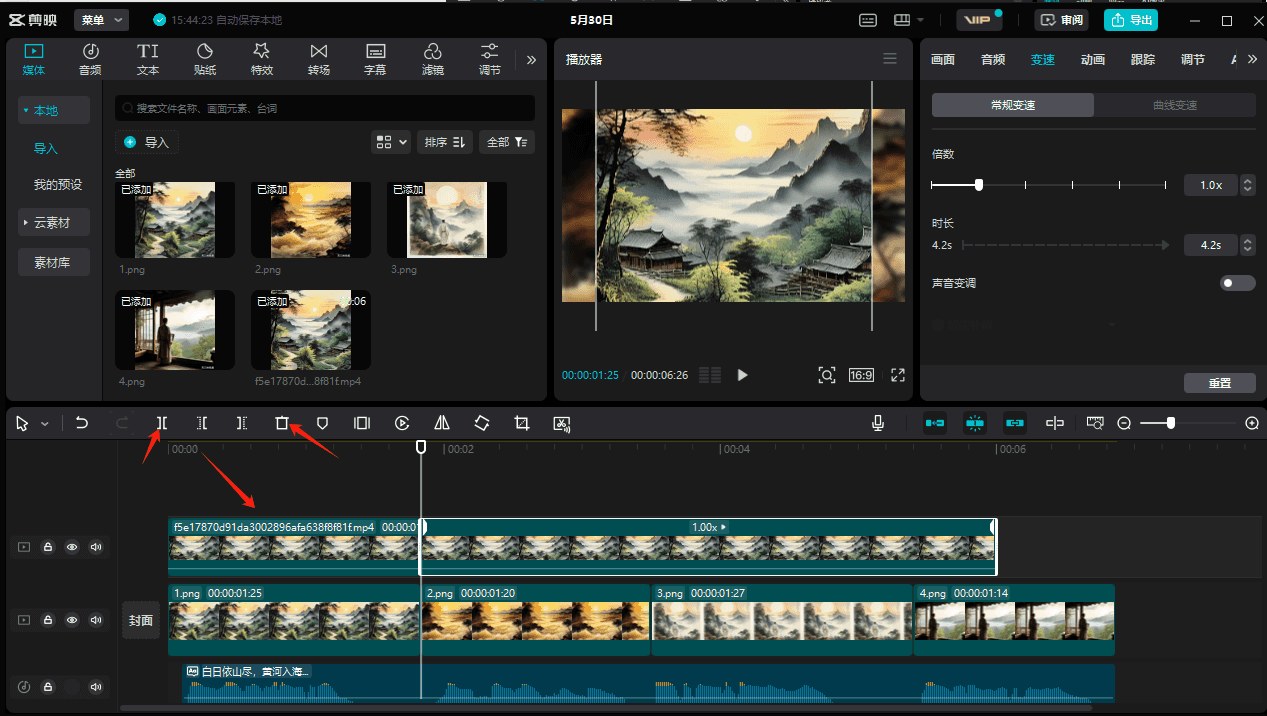Click the undo arrow in timeline toolbar
The height and width of the screenshot is (716, 1267).
click(x=82, y=423)
